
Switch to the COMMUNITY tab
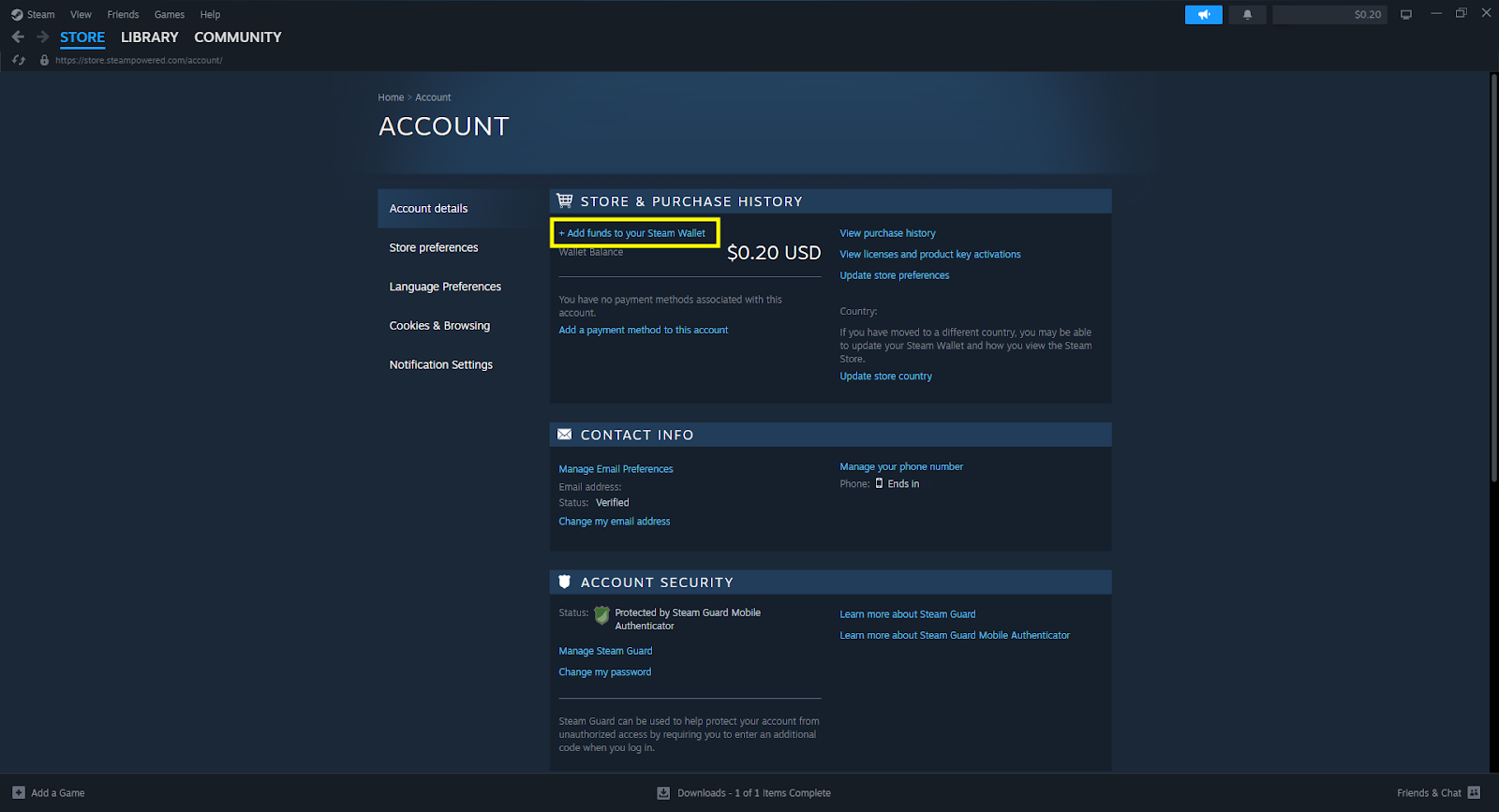click(x=238, y=37)
